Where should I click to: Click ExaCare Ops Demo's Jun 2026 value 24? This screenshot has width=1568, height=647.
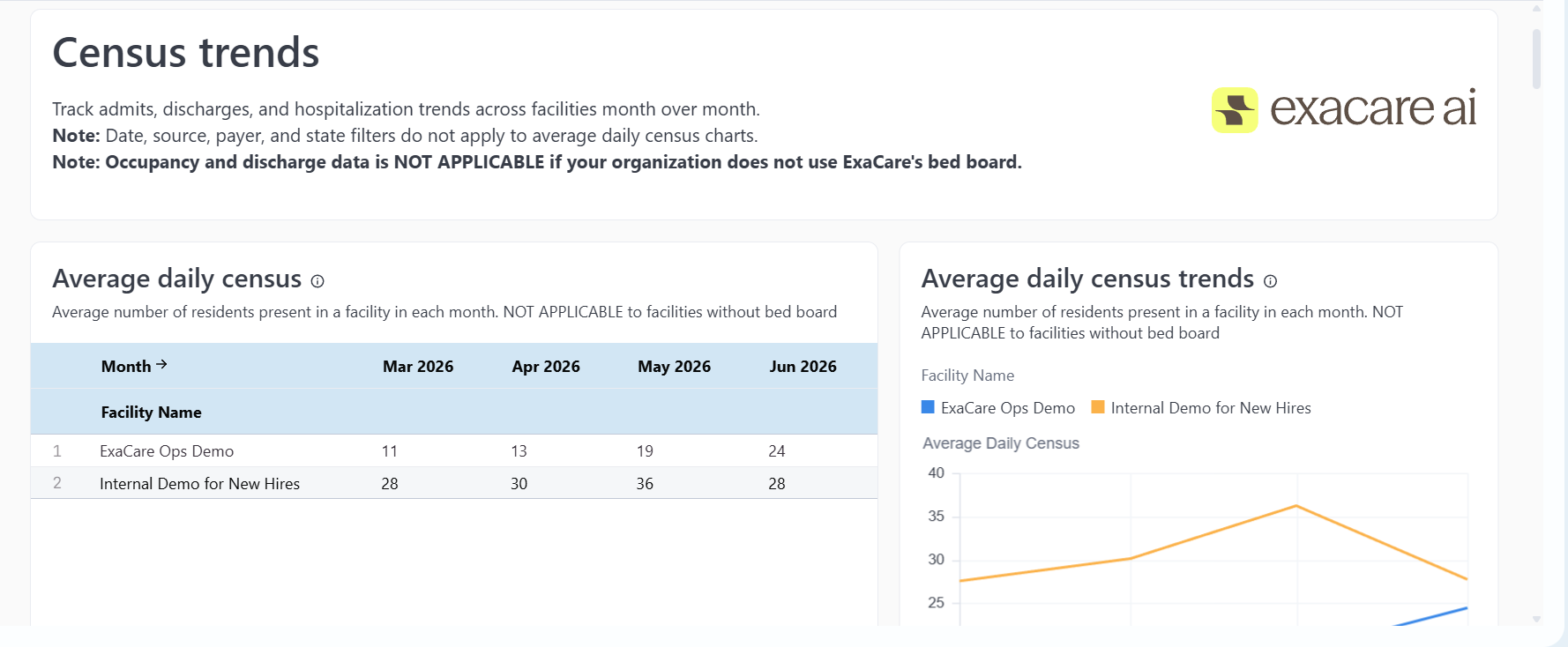pyautogui.click(x=777, y=451)
